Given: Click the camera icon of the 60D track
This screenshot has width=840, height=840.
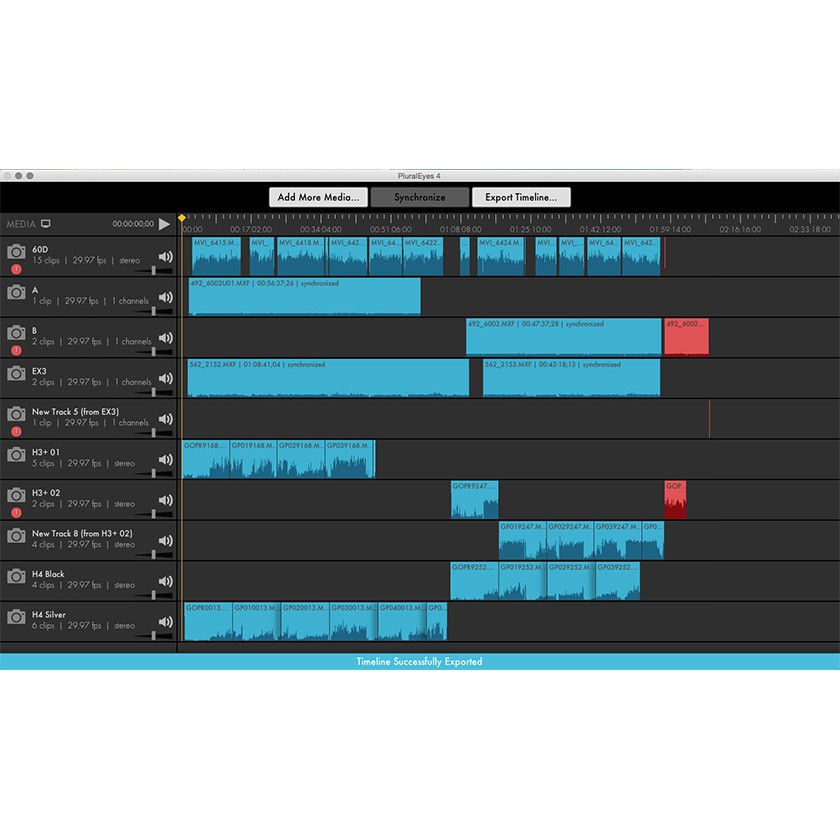Looking at the screenshot, I should tap(16, 252).
